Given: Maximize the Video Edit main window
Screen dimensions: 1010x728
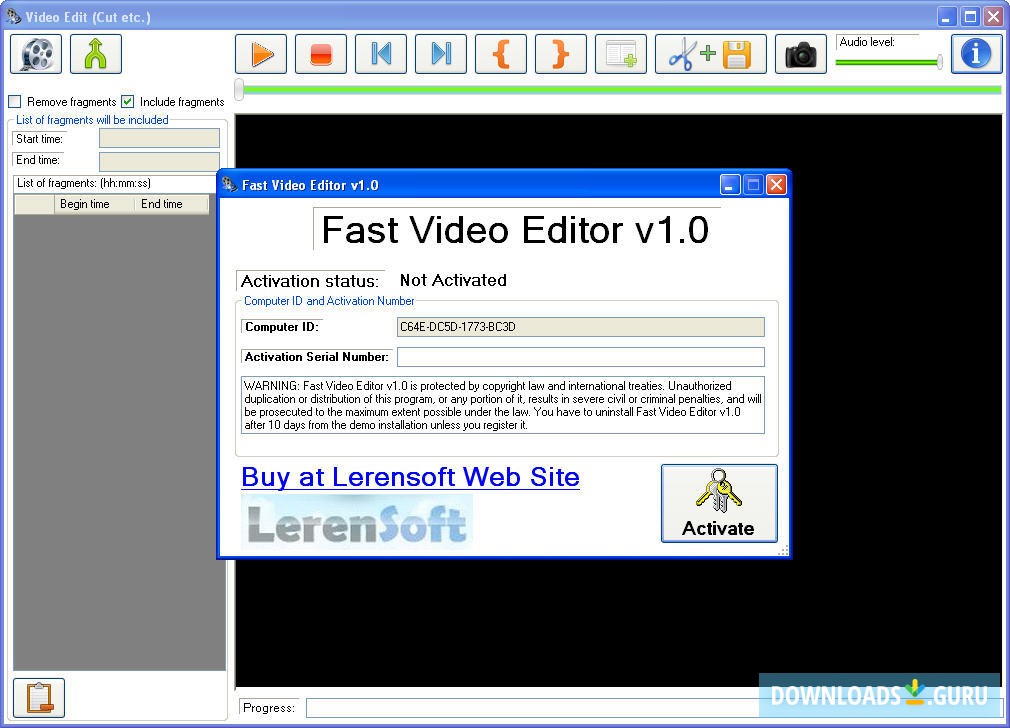Looking at the screenshot, I should coord(970,17).
